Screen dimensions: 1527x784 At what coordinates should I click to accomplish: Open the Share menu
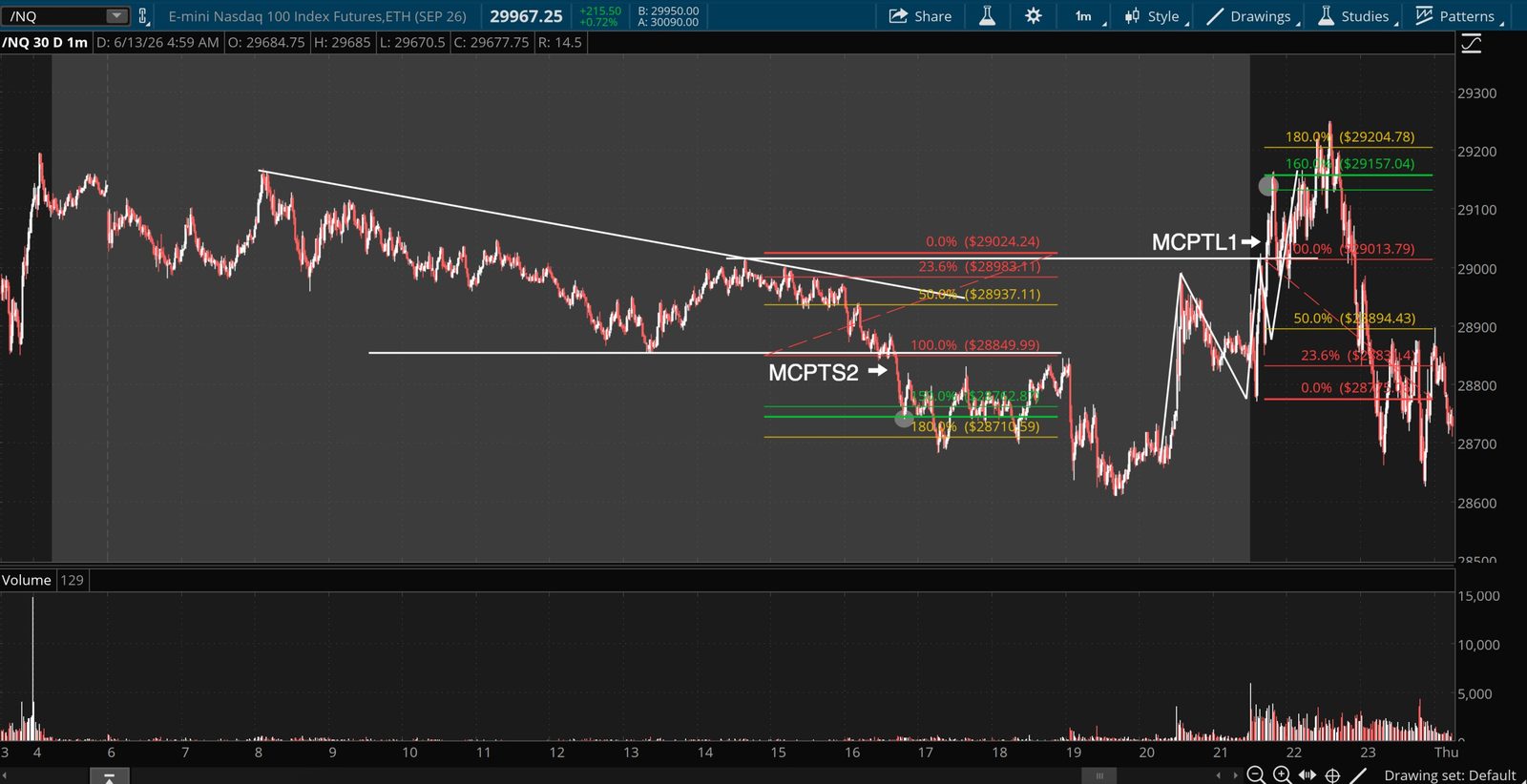pos(920,16)
